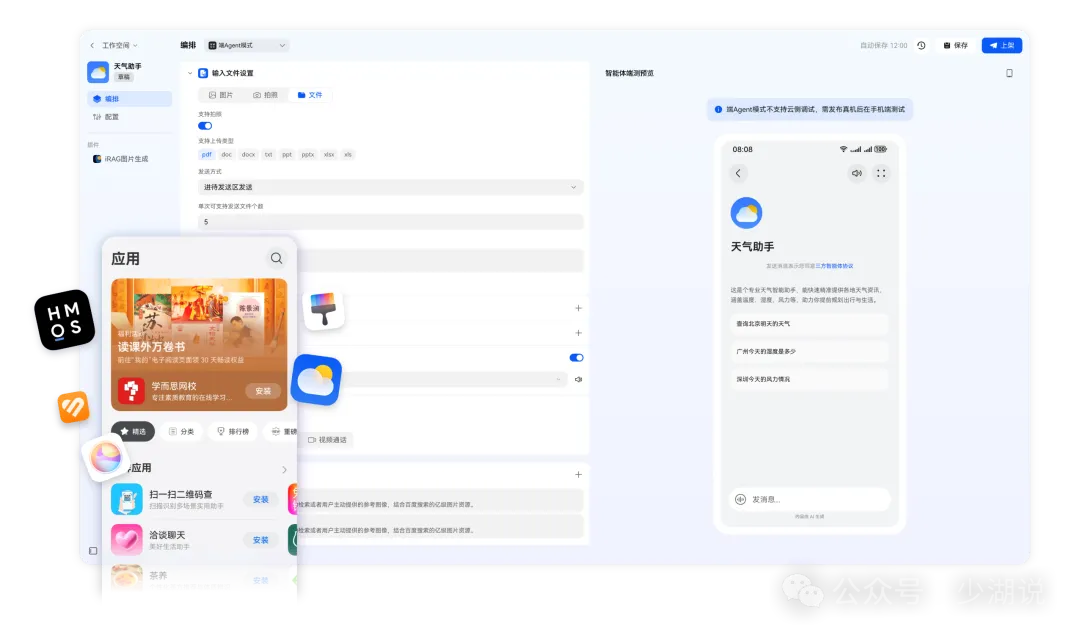The image size is (1080, 635).
Task: Click the phone device icon in preview panel
Action: pos(1010,73)
